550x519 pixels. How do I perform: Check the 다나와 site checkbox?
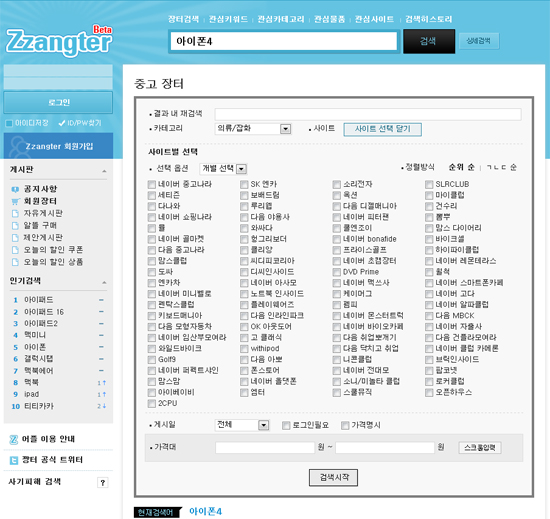click(152, 206)
